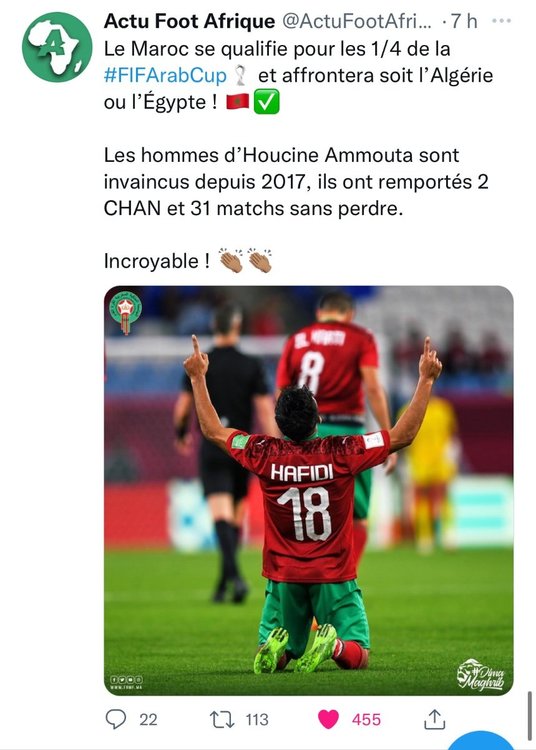This screenshot has height=750, width=536.
Task: Click the social media icons in photo corner
Action: coord(126,679)
